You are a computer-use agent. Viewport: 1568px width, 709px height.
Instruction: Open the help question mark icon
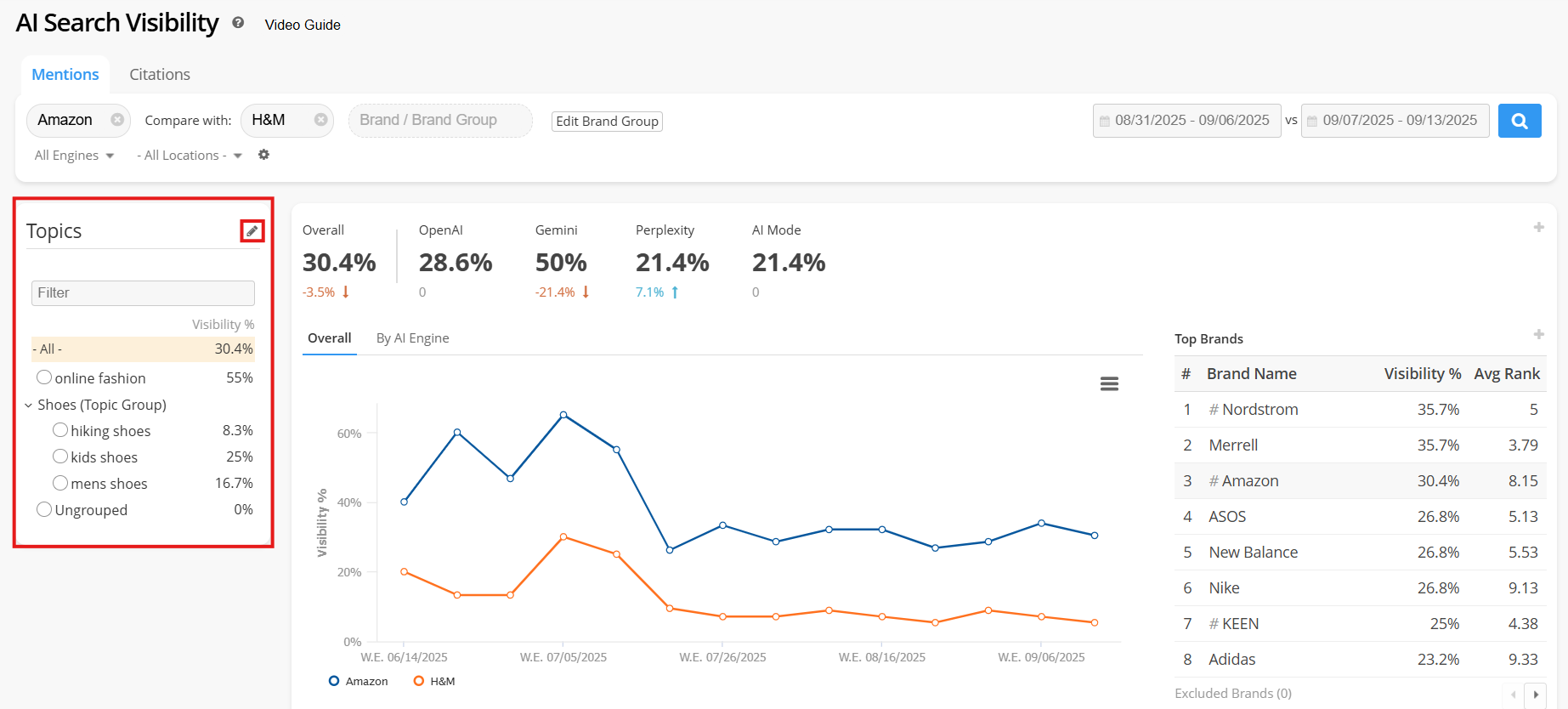238,23
